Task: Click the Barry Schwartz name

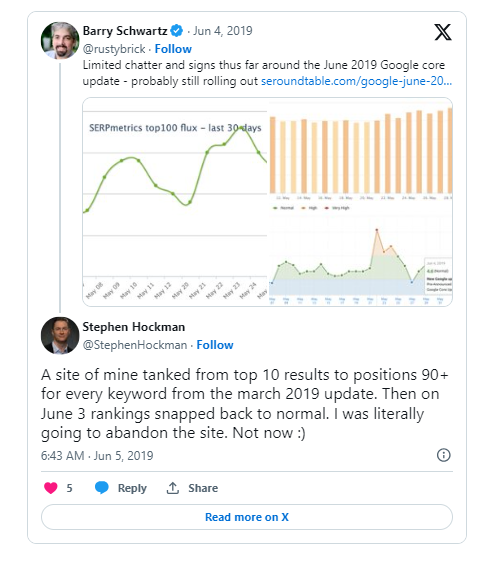Action: 125,31
